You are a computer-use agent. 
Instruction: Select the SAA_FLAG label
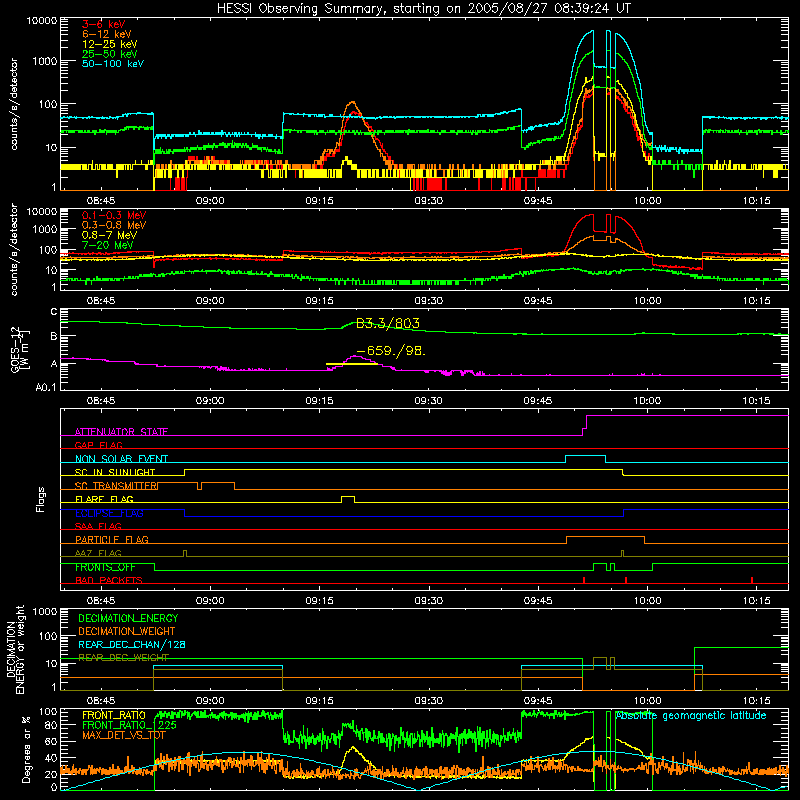(x=98, y=526)
